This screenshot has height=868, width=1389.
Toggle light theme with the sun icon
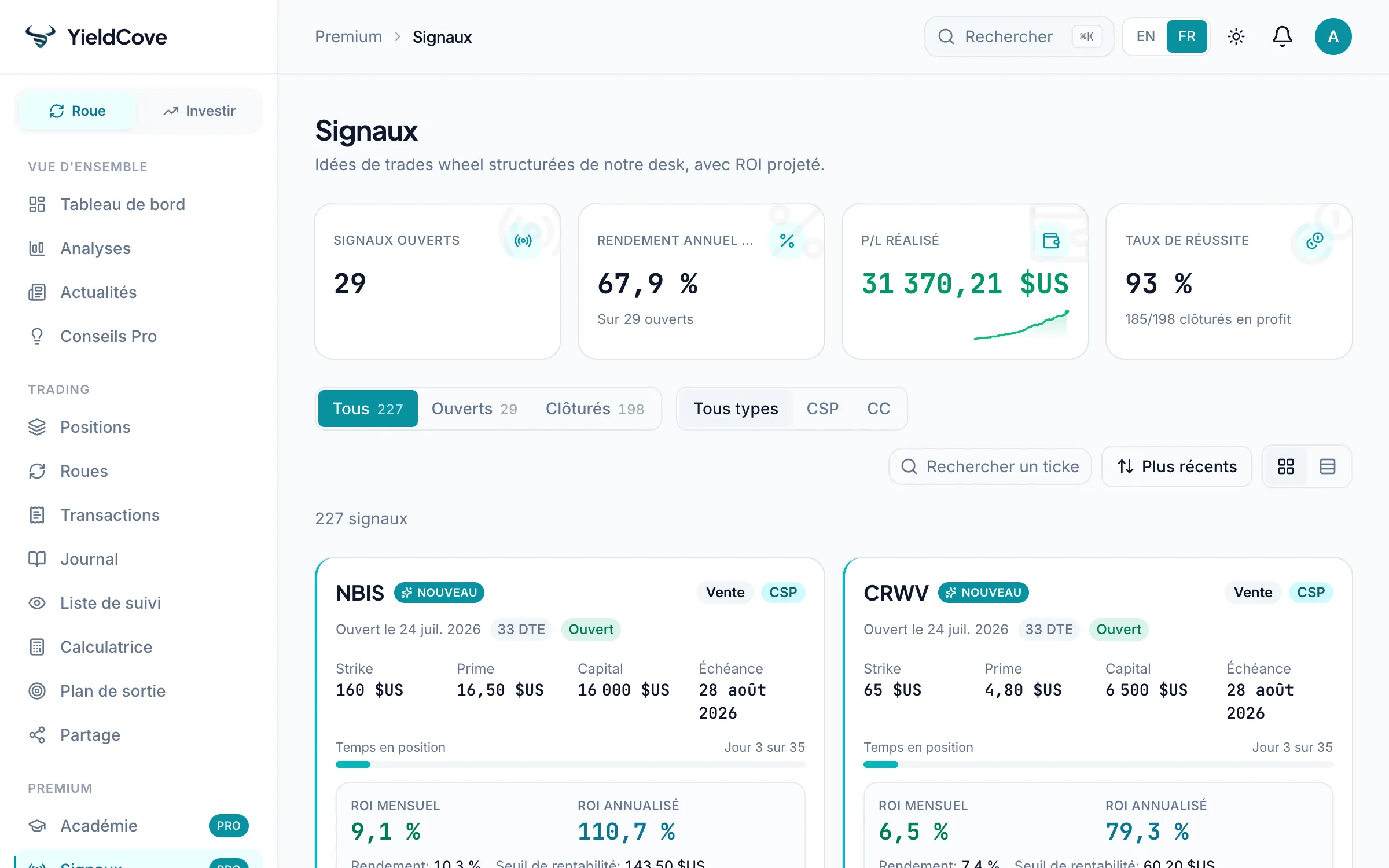(x=1236, y=36)
